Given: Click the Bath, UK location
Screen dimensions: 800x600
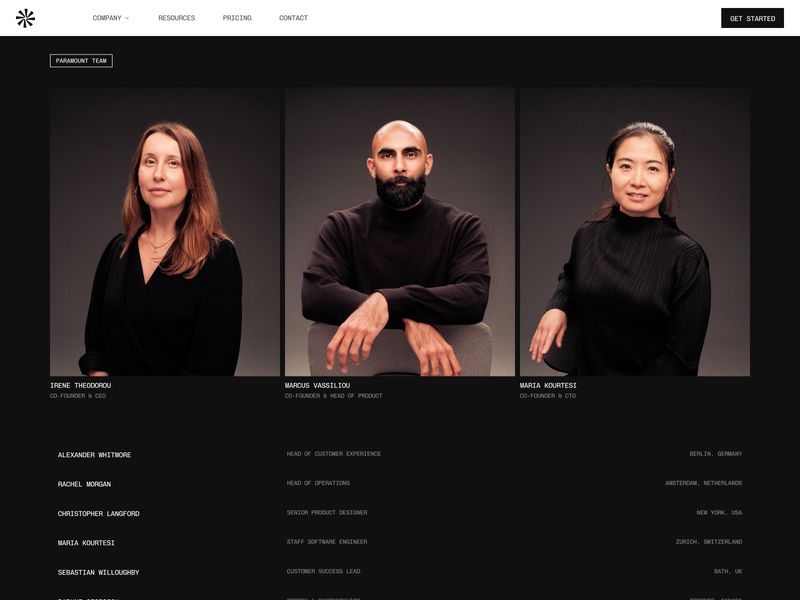Looking at the screenshot, I should pyautogui.click(x=728, y=571).
